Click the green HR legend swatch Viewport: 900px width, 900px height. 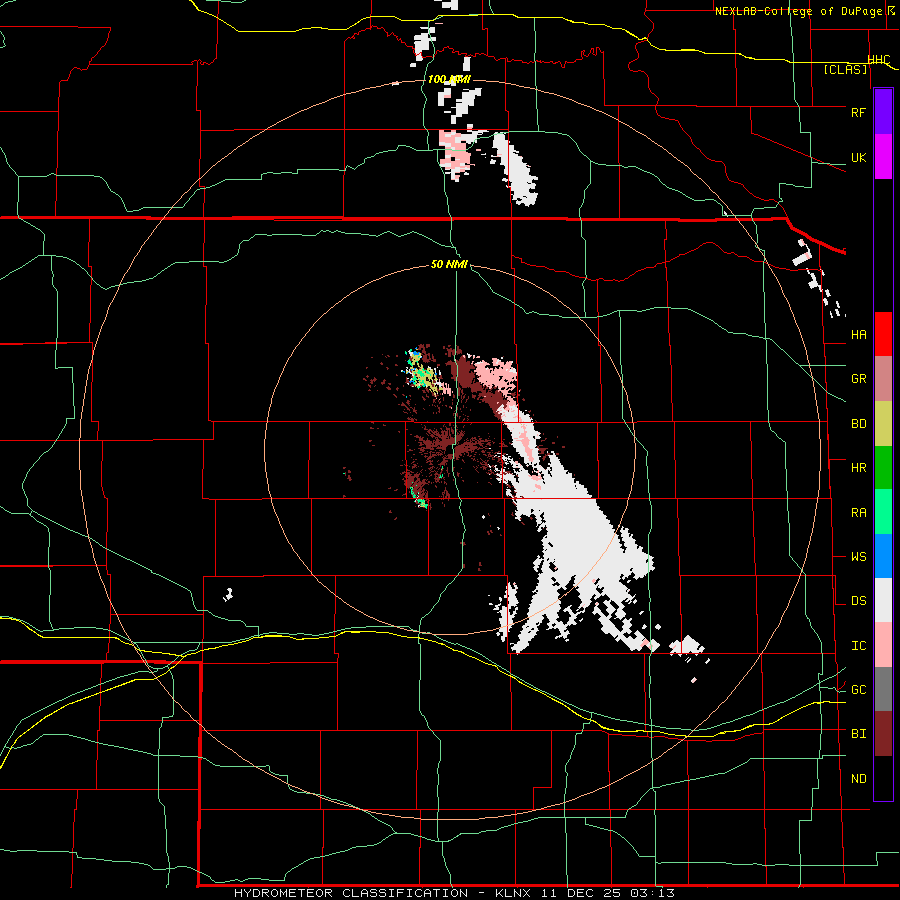pyautogui.click(x=883, y=468)
